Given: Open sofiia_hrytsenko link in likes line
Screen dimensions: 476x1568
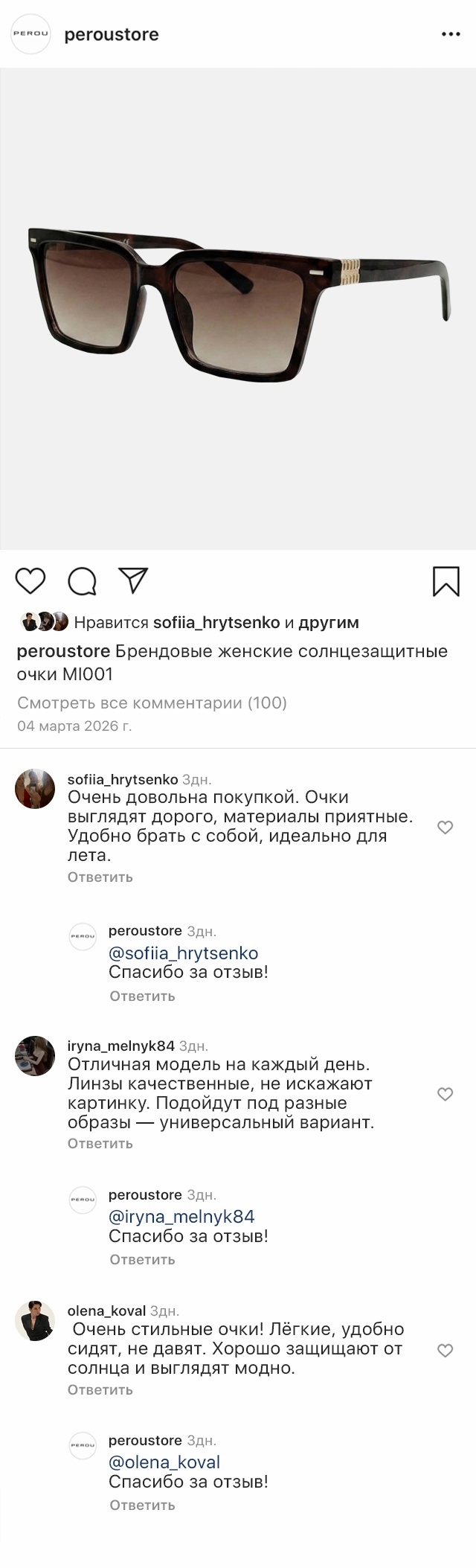Looking at the screenshot, I should (216, 622).
